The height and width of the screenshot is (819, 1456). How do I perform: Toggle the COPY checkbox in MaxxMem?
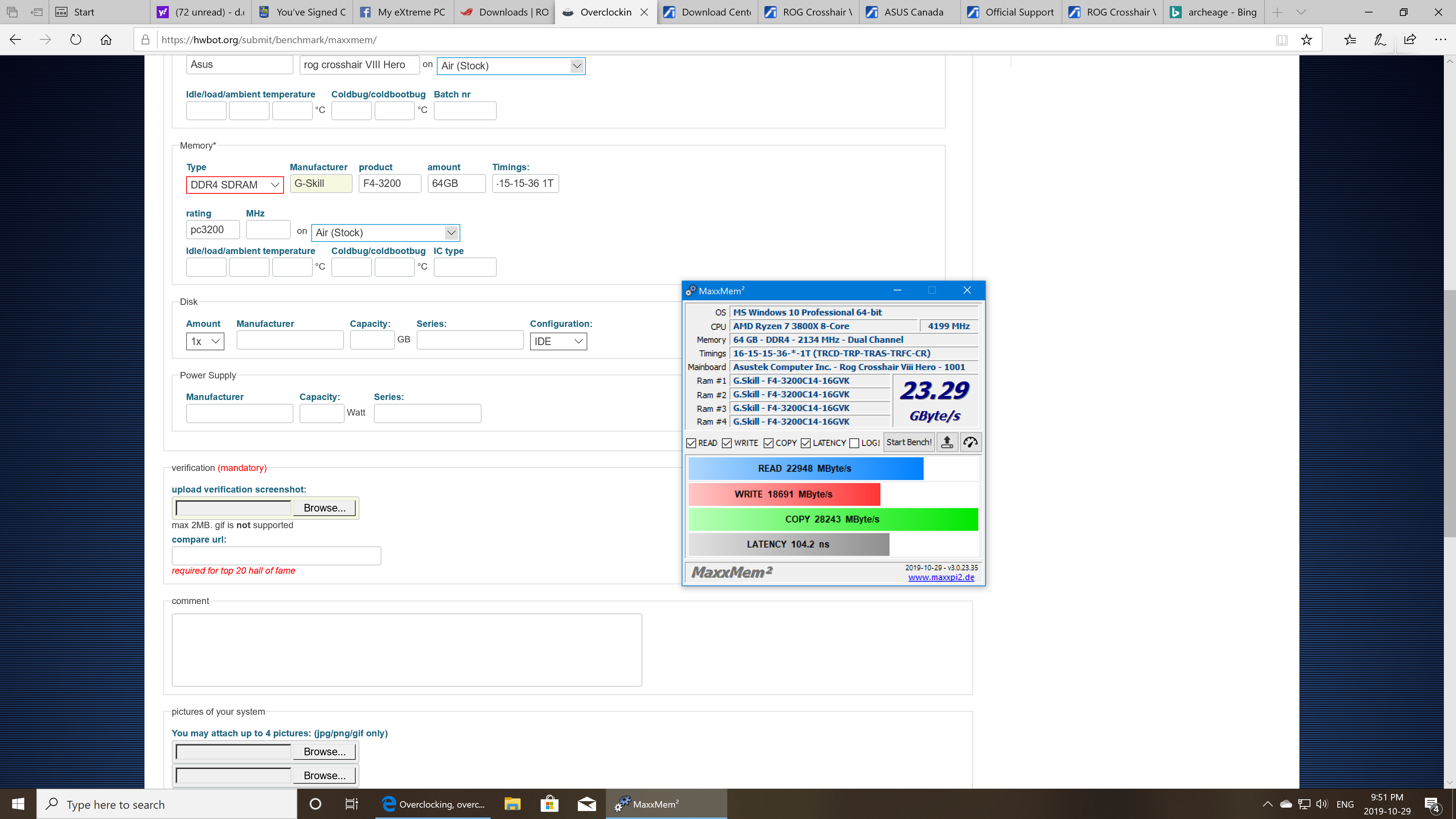click(769, 443)
